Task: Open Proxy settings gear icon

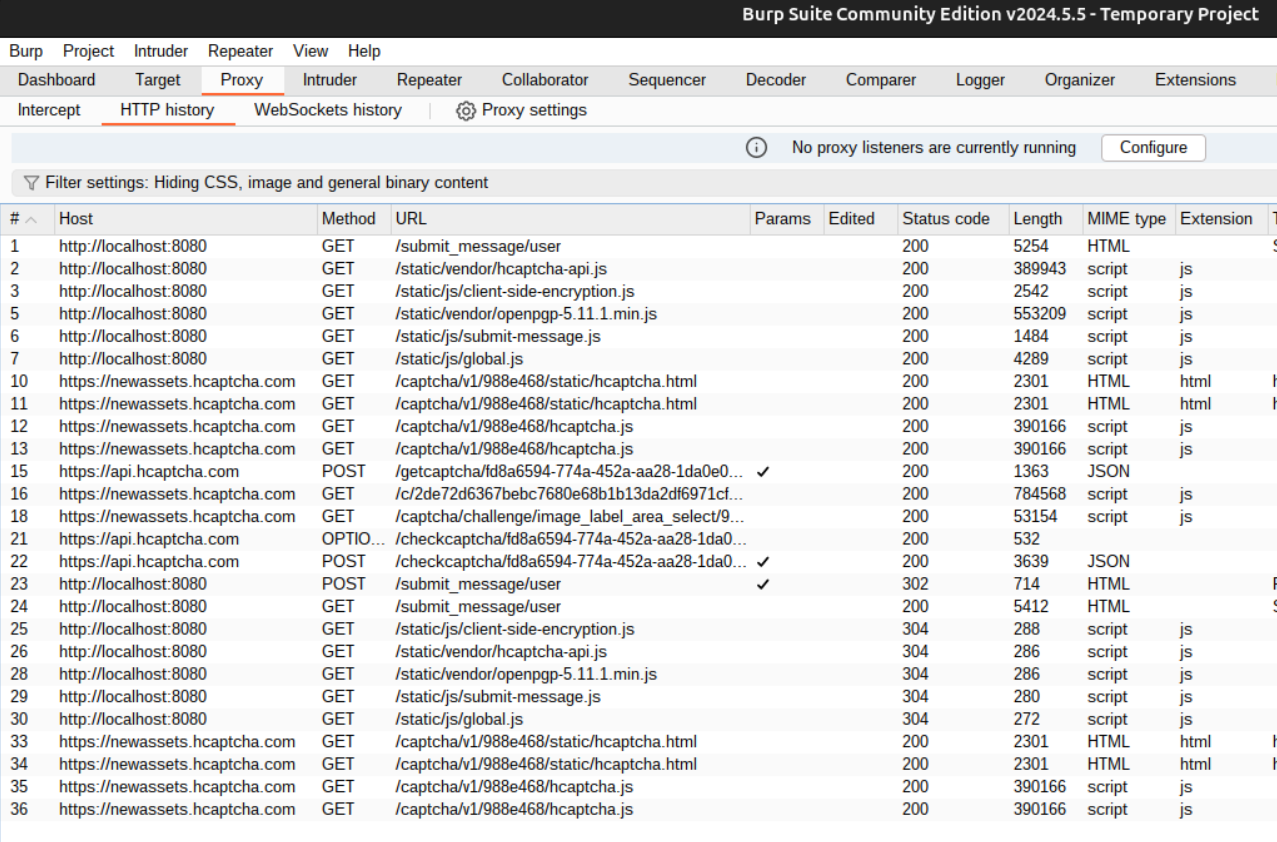Action: pyautogui.click(x=465, y=111)
